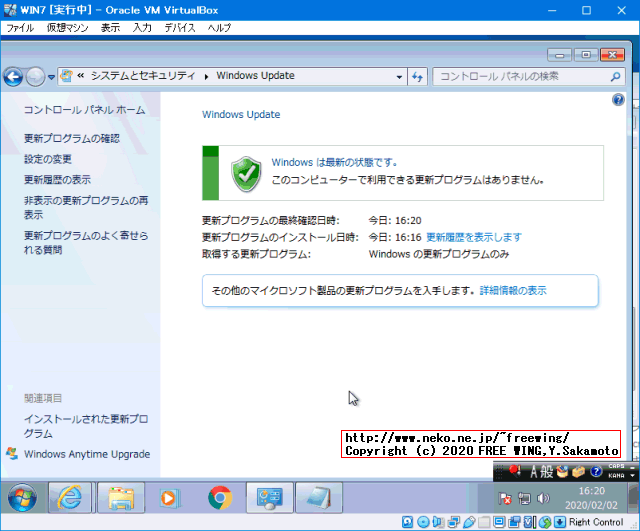
Task: Click the Right Control host key label
Action: [x=596, y=522]
